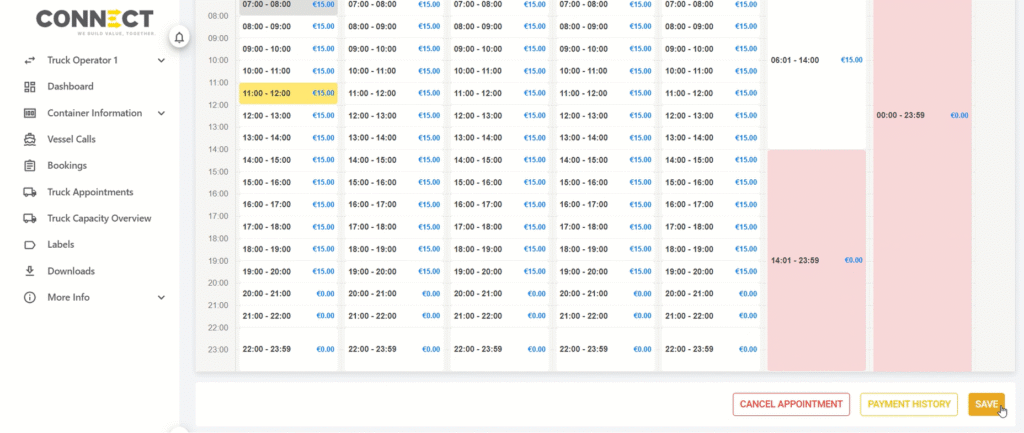Select the 06:01 - 14:00 time slot
1024x433 pixels.
815,60
